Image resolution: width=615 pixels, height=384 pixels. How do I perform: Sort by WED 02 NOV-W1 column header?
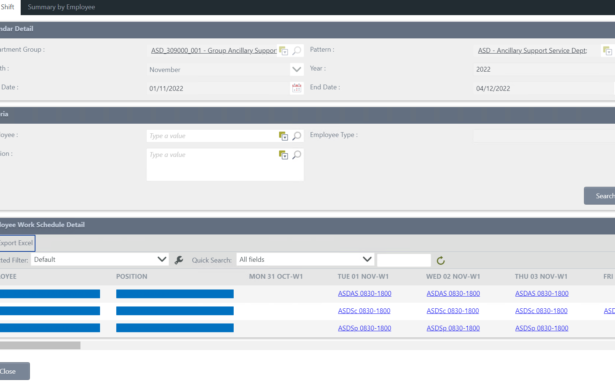[453, 277]
